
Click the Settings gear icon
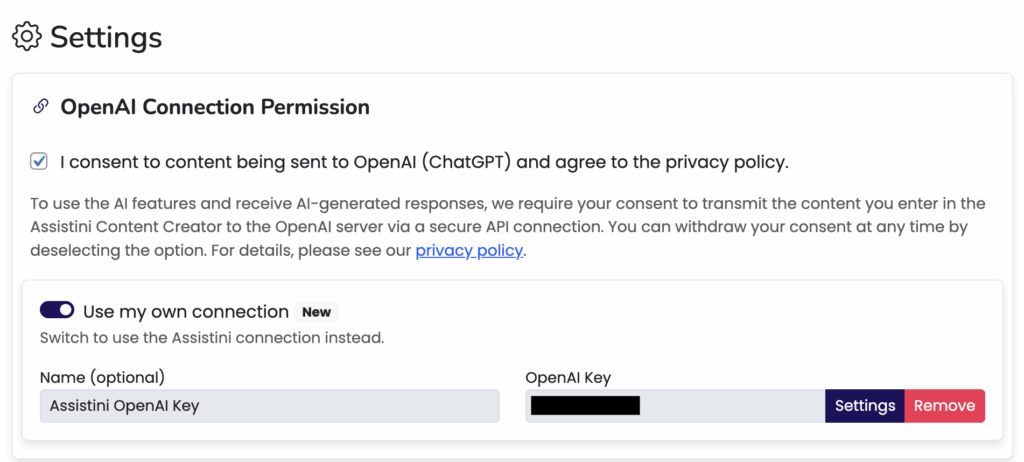tap(26, 37)
